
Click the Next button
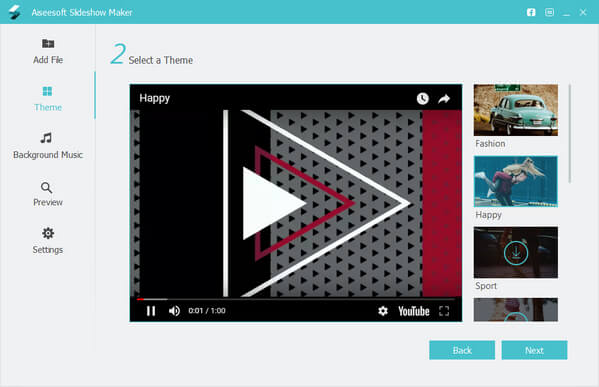click(x=534, y=350)
